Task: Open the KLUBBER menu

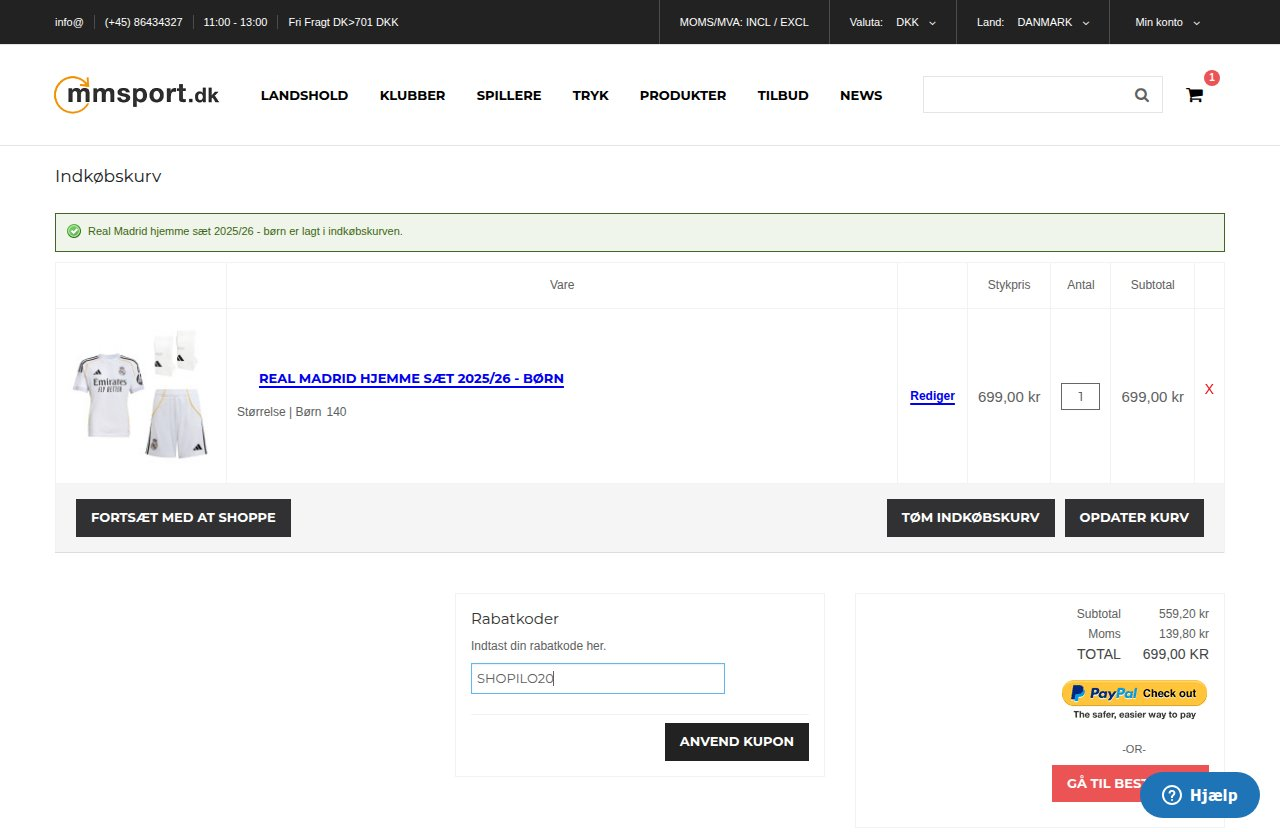Action: click(x=412, y=96)
